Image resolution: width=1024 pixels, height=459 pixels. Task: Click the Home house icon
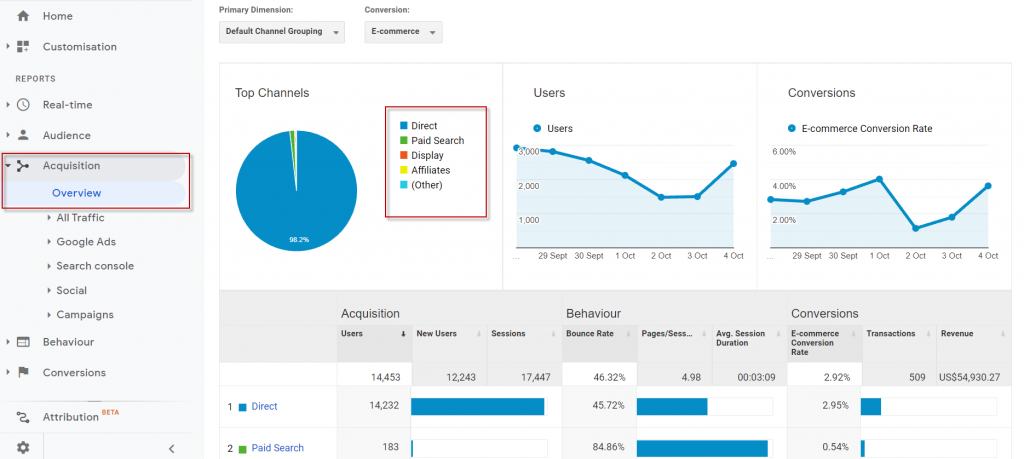(x=23, y=16)
